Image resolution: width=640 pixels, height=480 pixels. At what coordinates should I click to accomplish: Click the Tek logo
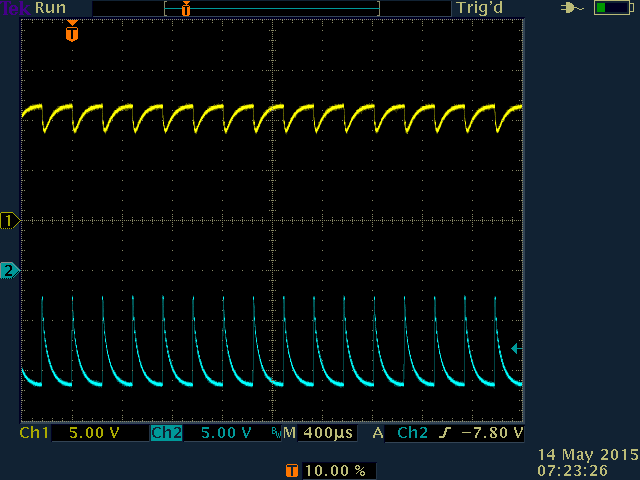16,8
